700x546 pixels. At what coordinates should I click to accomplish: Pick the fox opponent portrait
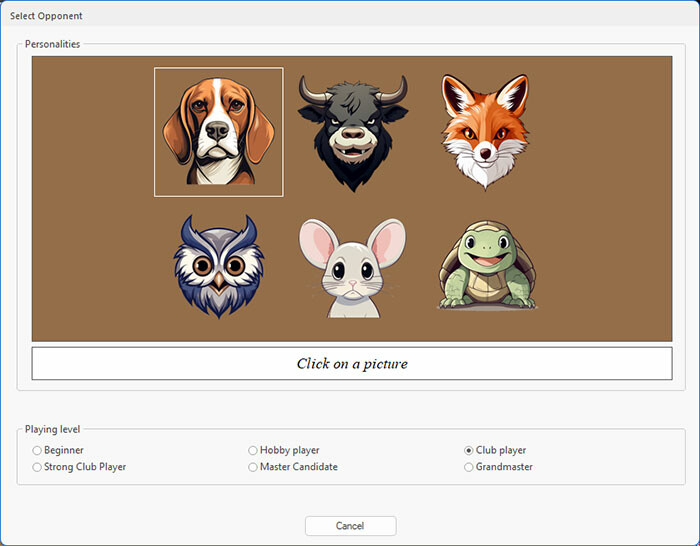[485, 130]
